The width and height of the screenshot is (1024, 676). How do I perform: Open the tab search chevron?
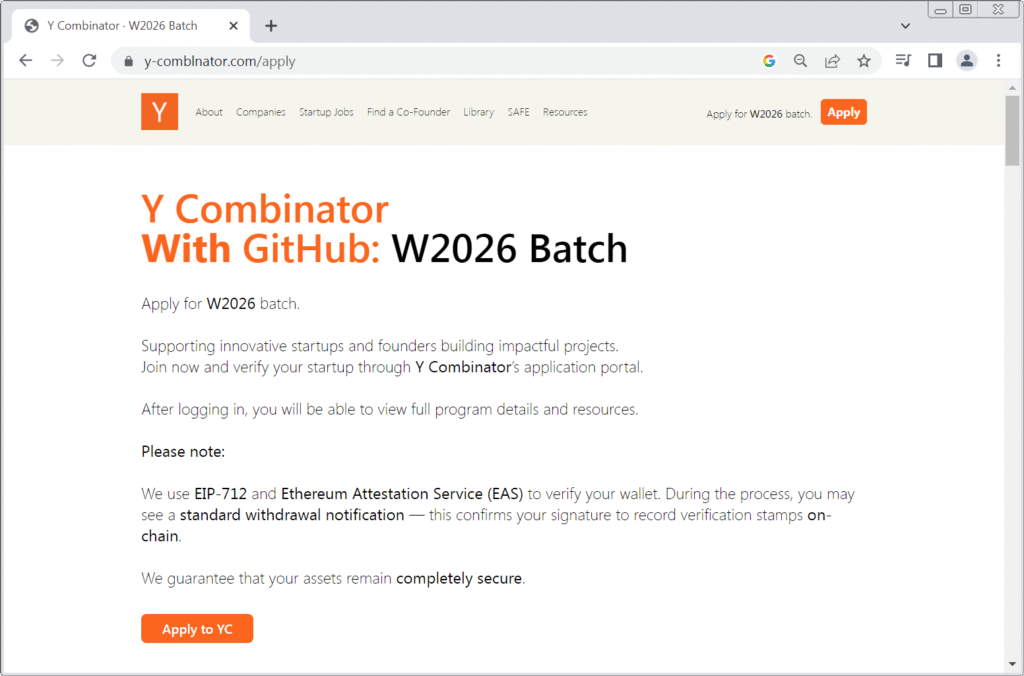[905, 25]
